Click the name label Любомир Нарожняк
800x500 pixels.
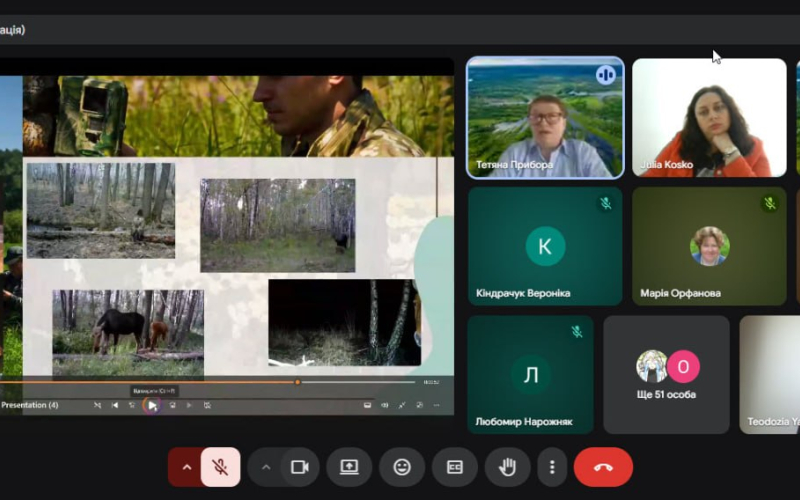click(524, 422)
